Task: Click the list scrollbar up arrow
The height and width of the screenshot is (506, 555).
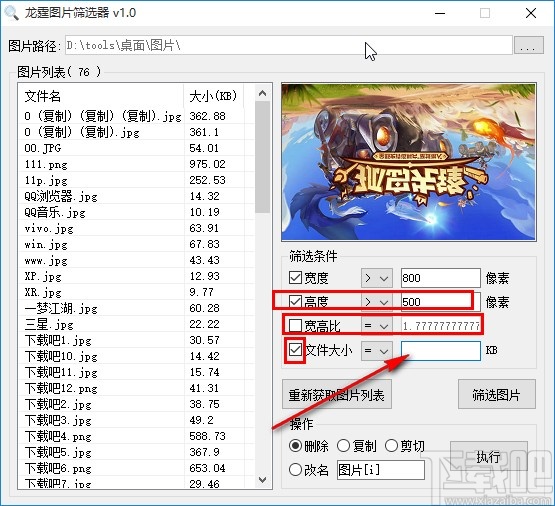Action: coord(262,93)
